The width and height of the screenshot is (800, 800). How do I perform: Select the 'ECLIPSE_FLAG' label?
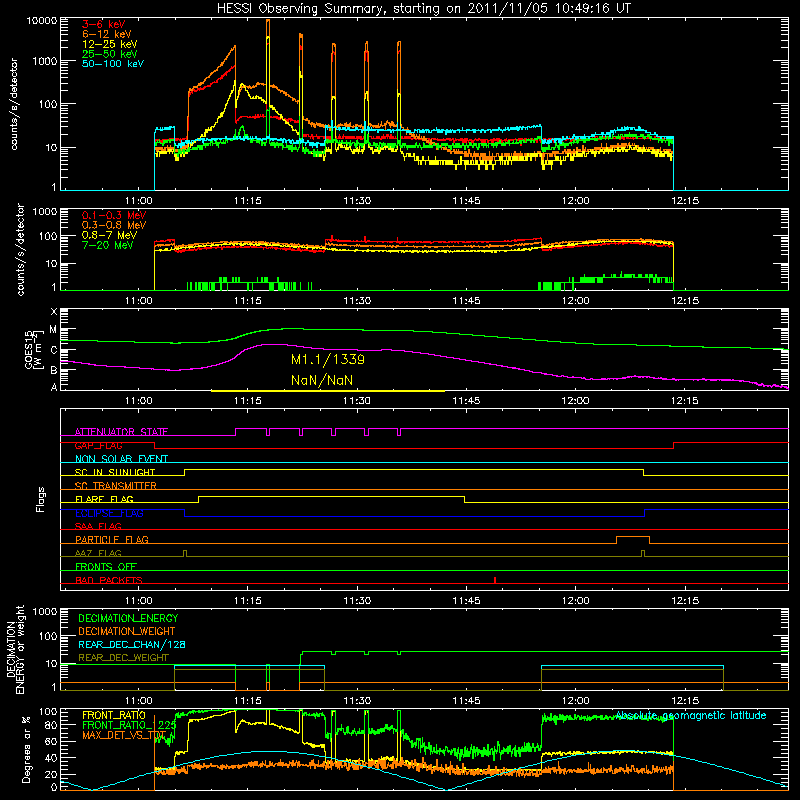109,513
